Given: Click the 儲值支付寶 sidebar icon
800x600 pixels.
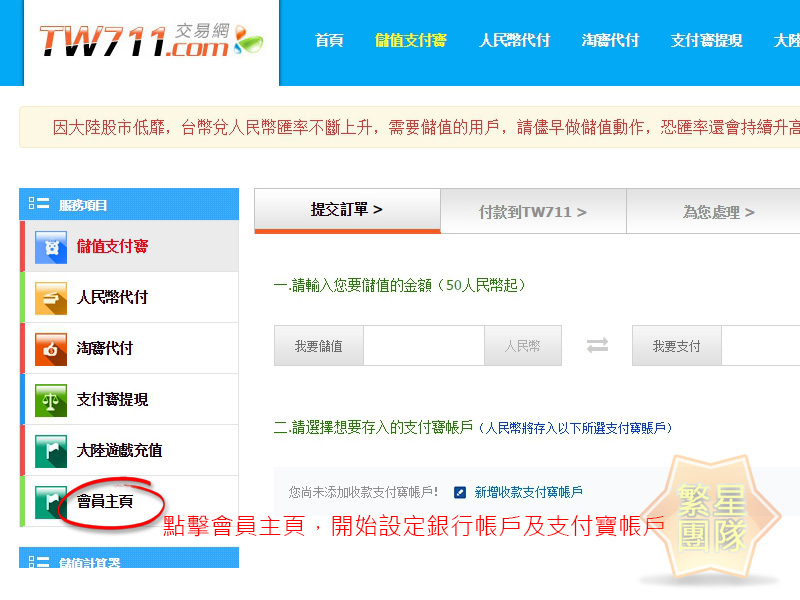Looking at the screenshot, I should tap(51, 247).
